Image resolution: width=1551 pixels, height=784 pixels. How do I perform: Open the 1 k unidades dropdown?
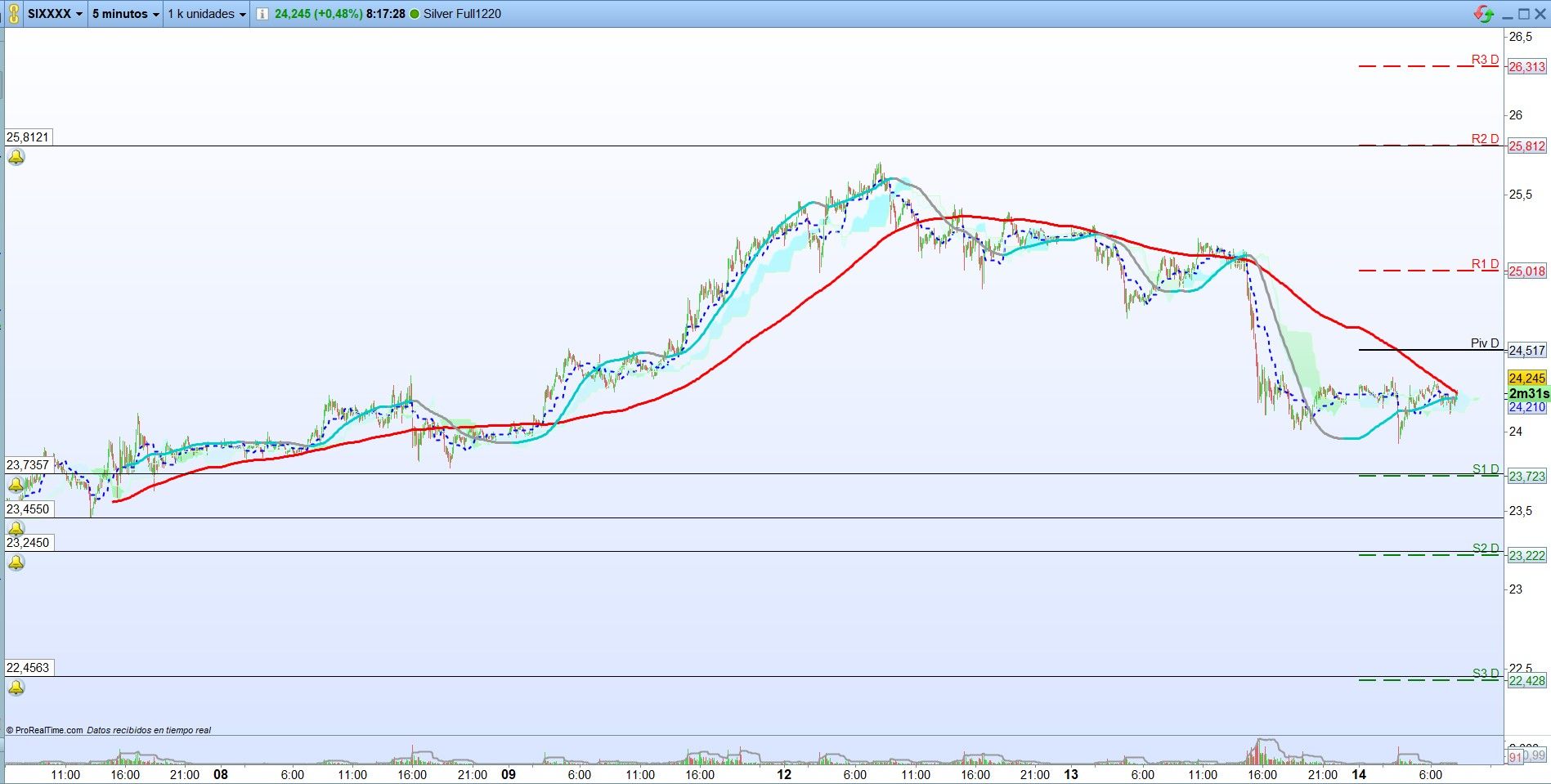click(x=207, y=14)
